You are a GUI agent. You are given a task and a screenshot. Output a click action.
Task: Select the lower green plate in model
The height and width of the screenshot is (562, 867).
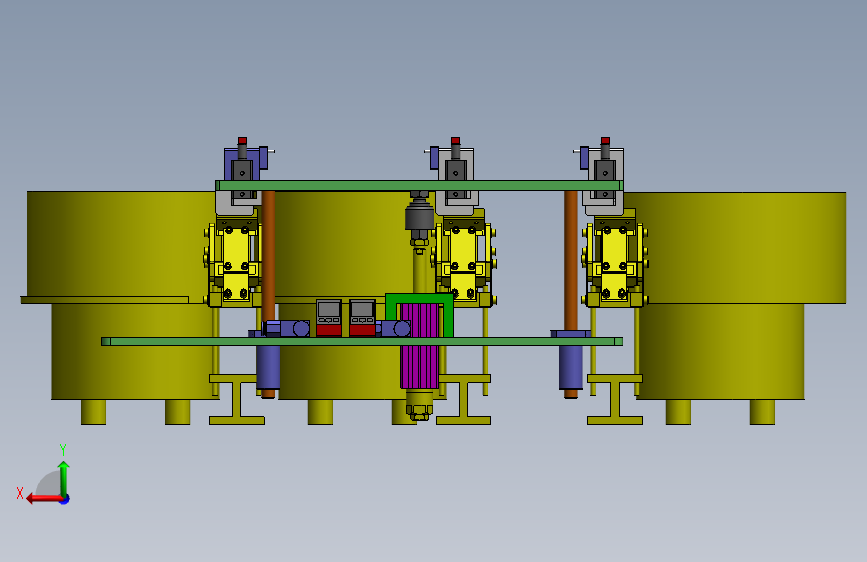coord(362,341)
